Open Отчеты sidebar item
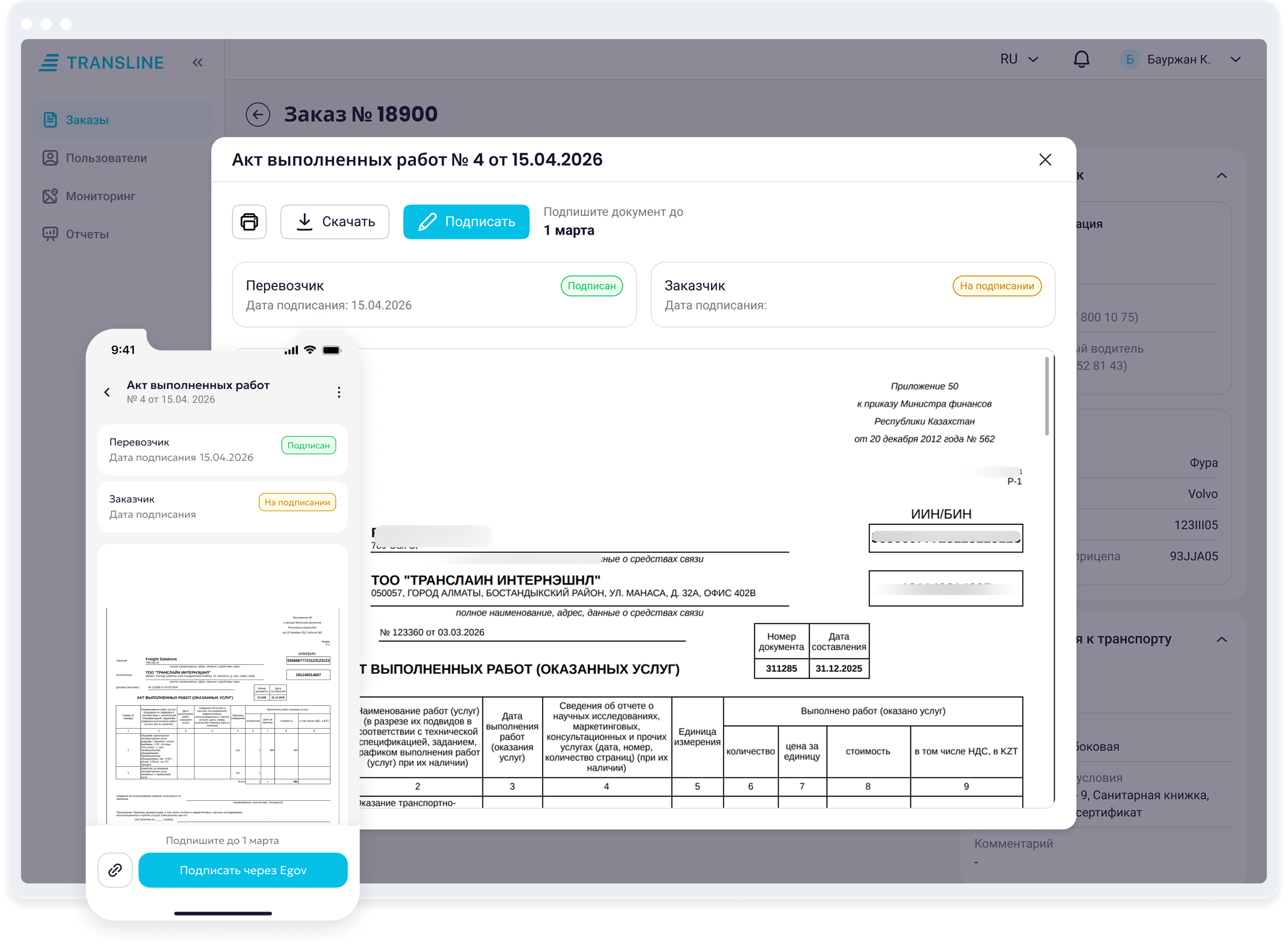Screen dimensions: 1288x950 pos(87,234)
